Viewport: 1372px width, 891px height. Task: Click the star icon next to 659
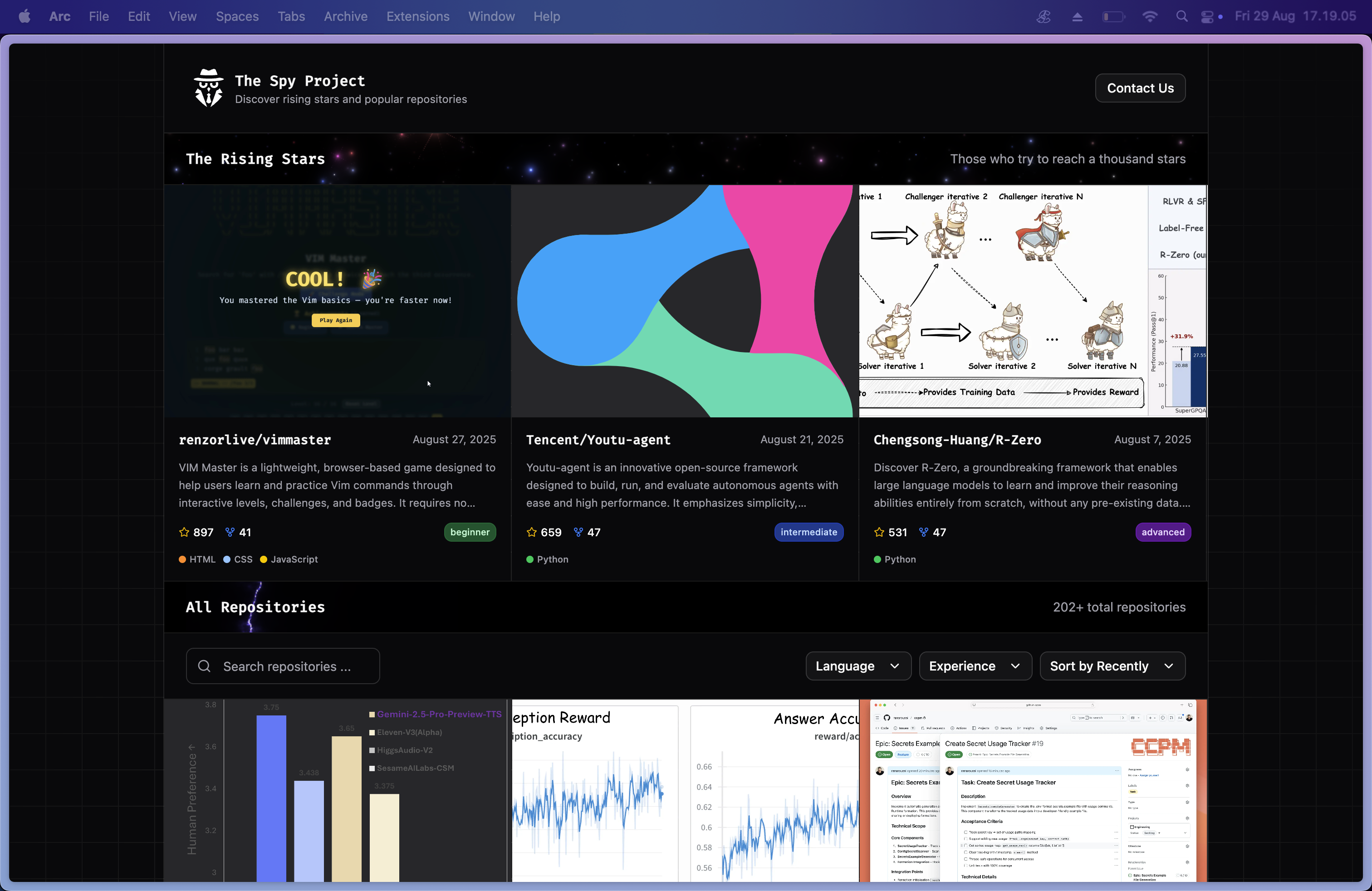[531, 532]
